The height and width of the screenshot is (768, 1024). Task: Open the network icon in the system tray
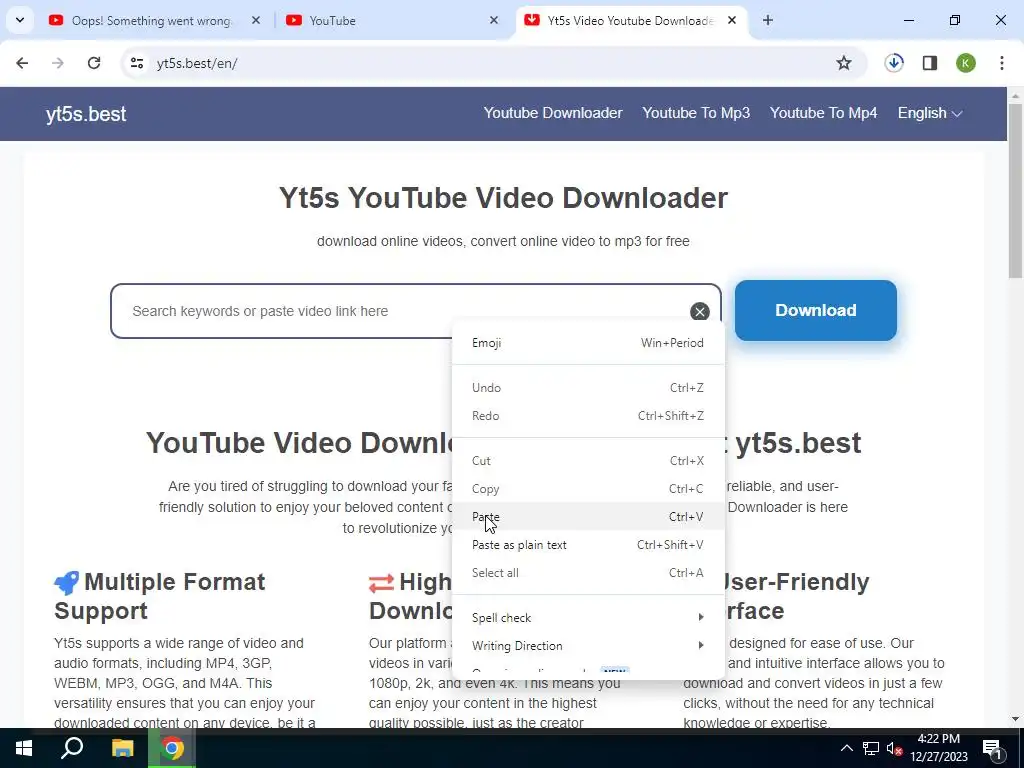(x=871, y=748)
